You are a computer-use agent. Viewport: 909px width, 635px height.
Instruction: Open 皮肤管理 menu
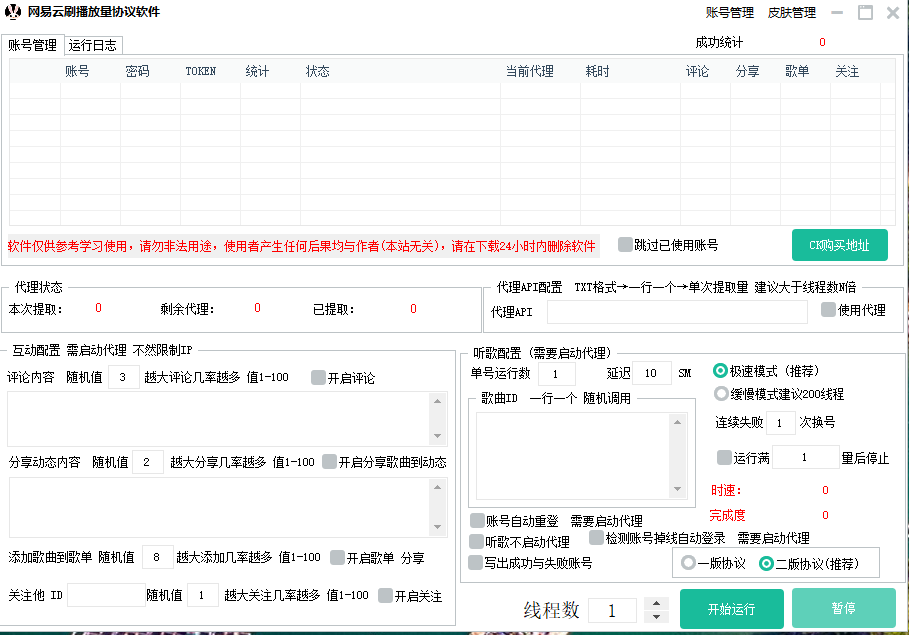pyautogui.click(x=791, y=13)
